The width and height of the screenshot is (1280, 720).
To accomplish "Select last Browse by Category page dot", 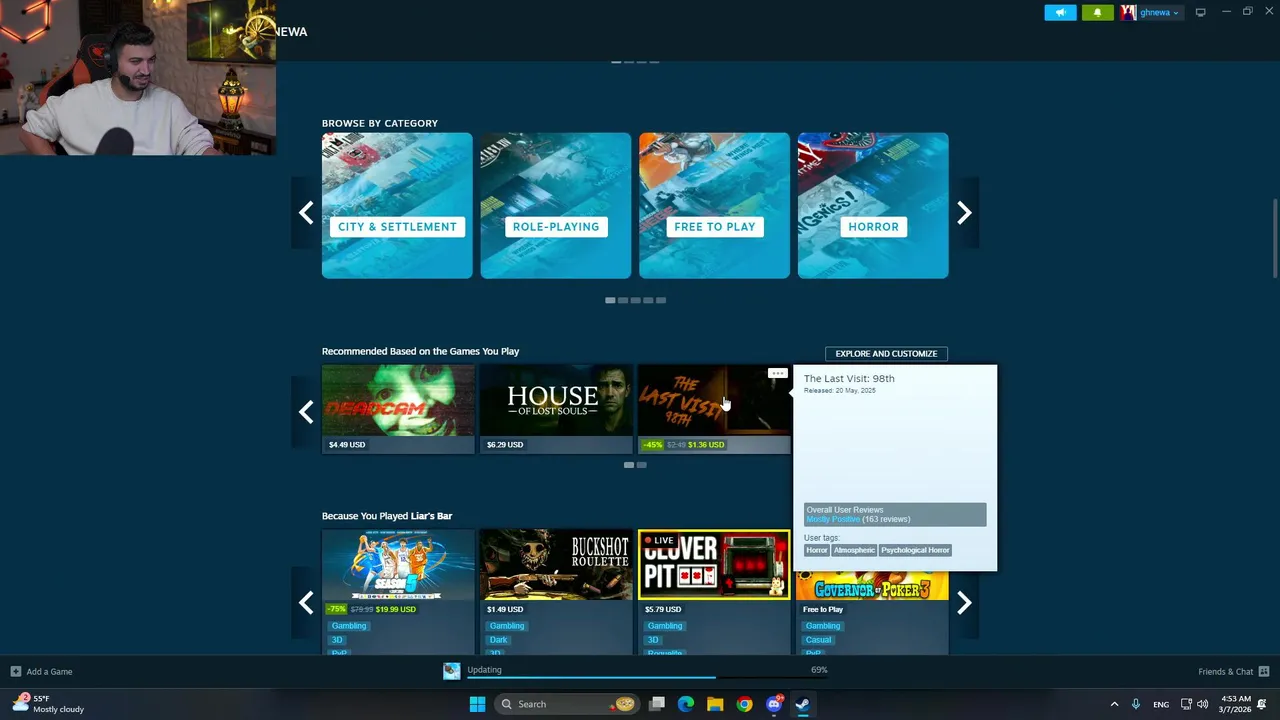I will pos(661,300).
